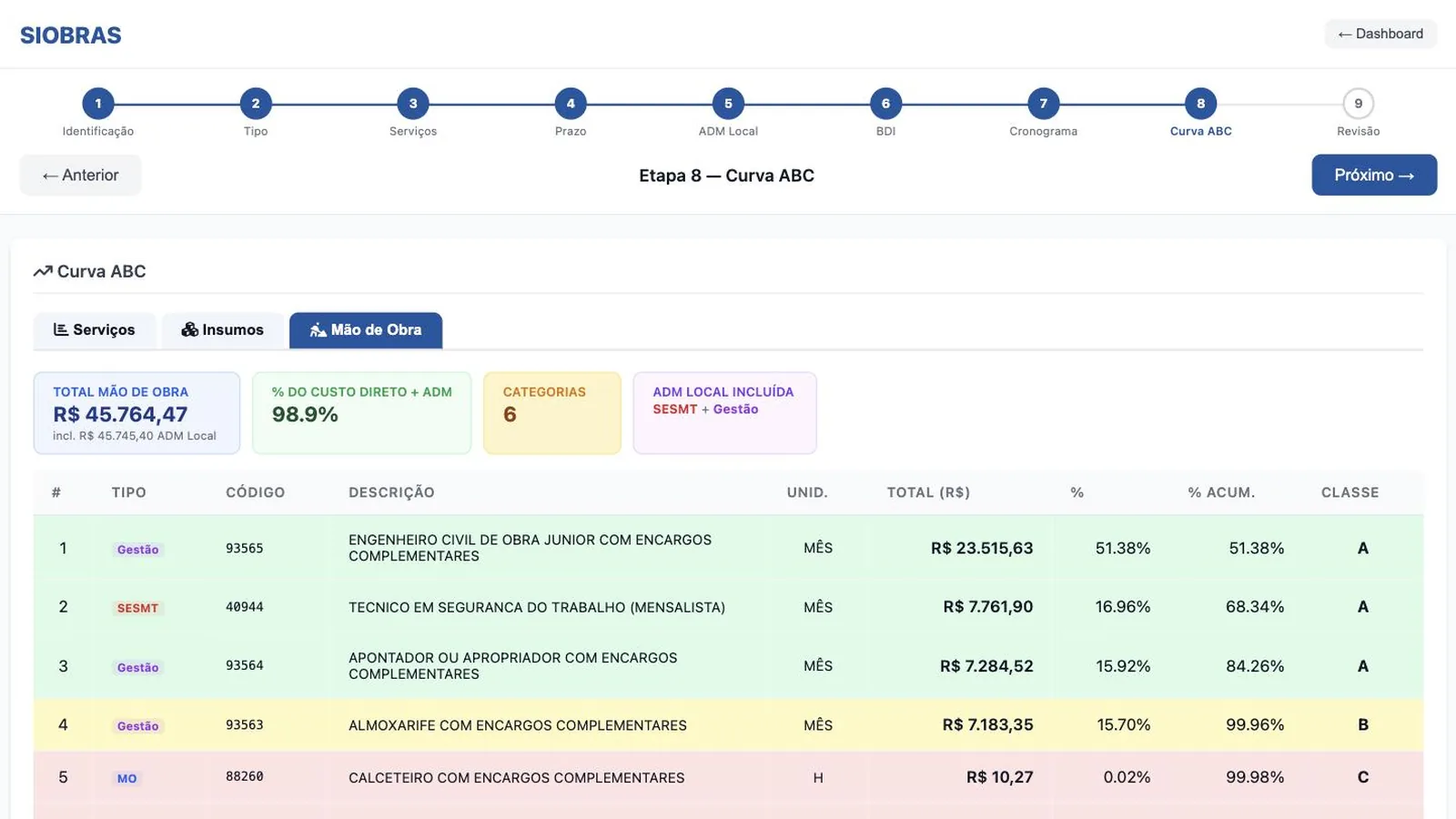The height and width of the screenshot is (819, 1456).
Task: Click the SESMT tag in row 2
Action: tap(137, 608)
